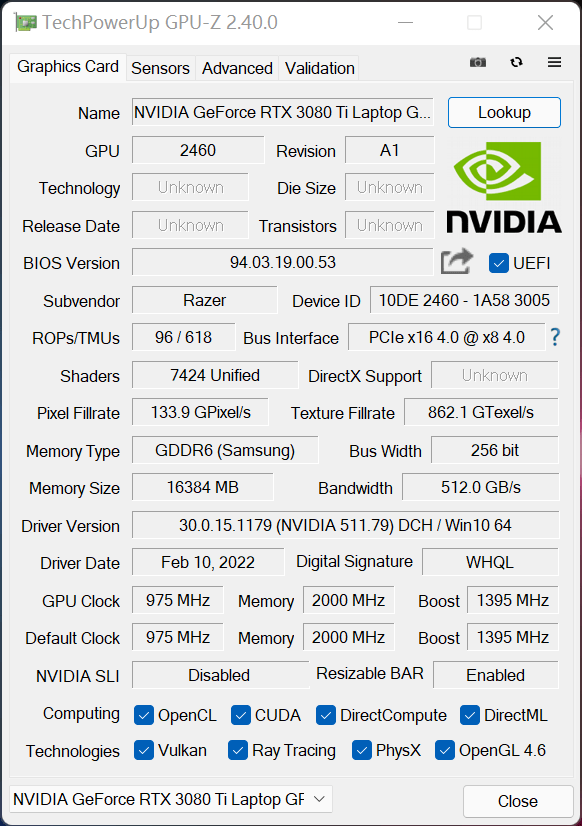Uncheck the CUDA checkbox
The image size is (582, 826).
pyautogui.click(x=240, y=715)
